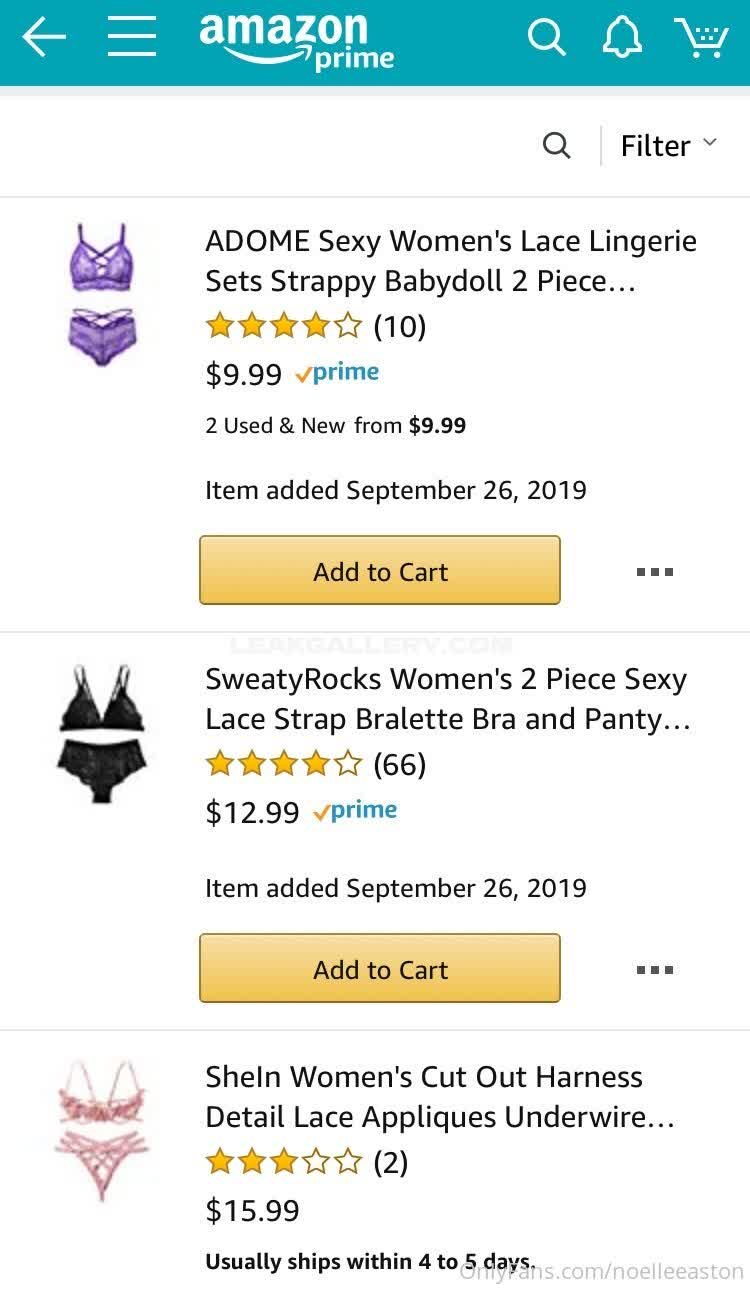View the pink harness set thumbnail

click(x=101, y=1129)
